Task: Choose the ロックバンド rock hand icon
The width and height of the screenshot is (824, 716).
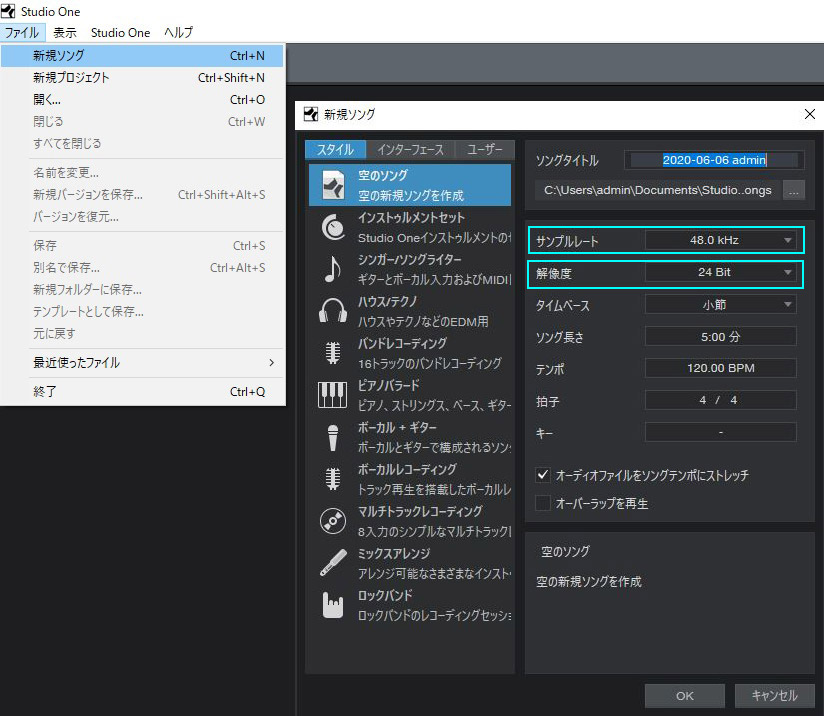Action: 333,605
